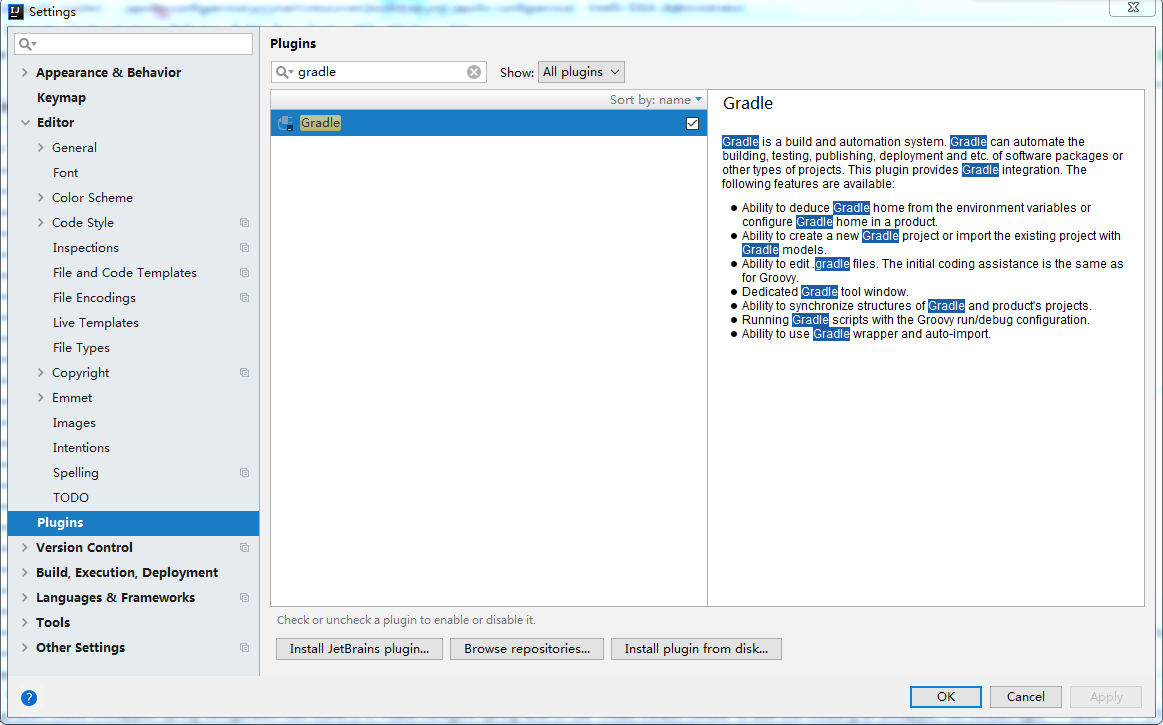Click the Gradle plugin icon in list
The height and width of the screenshot is (725, 1163).
286,123
